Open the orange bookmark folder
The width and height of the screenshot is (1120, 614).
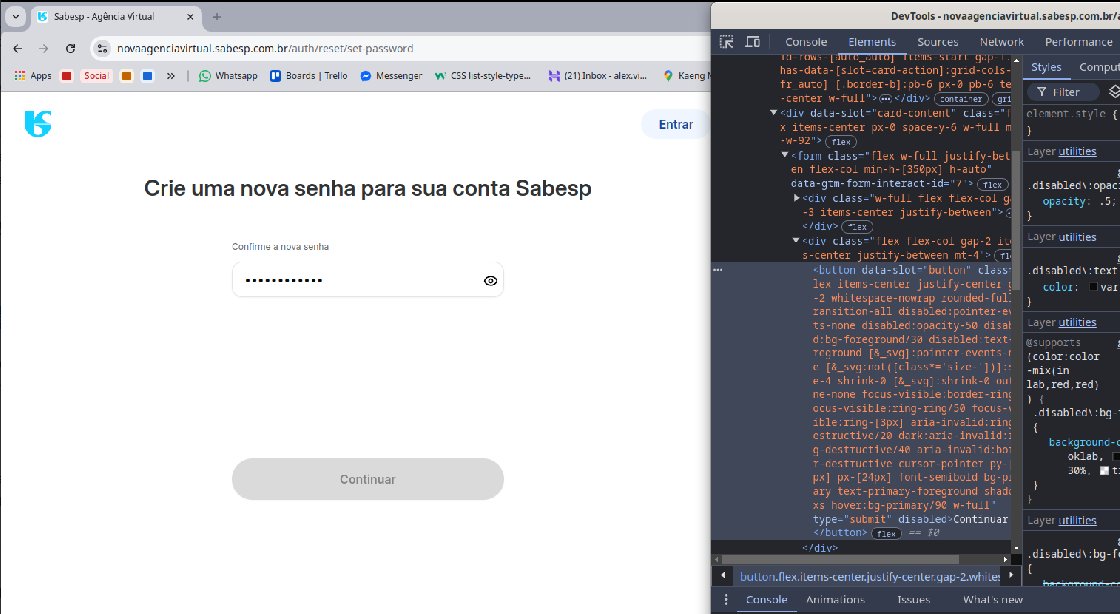[x=126, y=76]
